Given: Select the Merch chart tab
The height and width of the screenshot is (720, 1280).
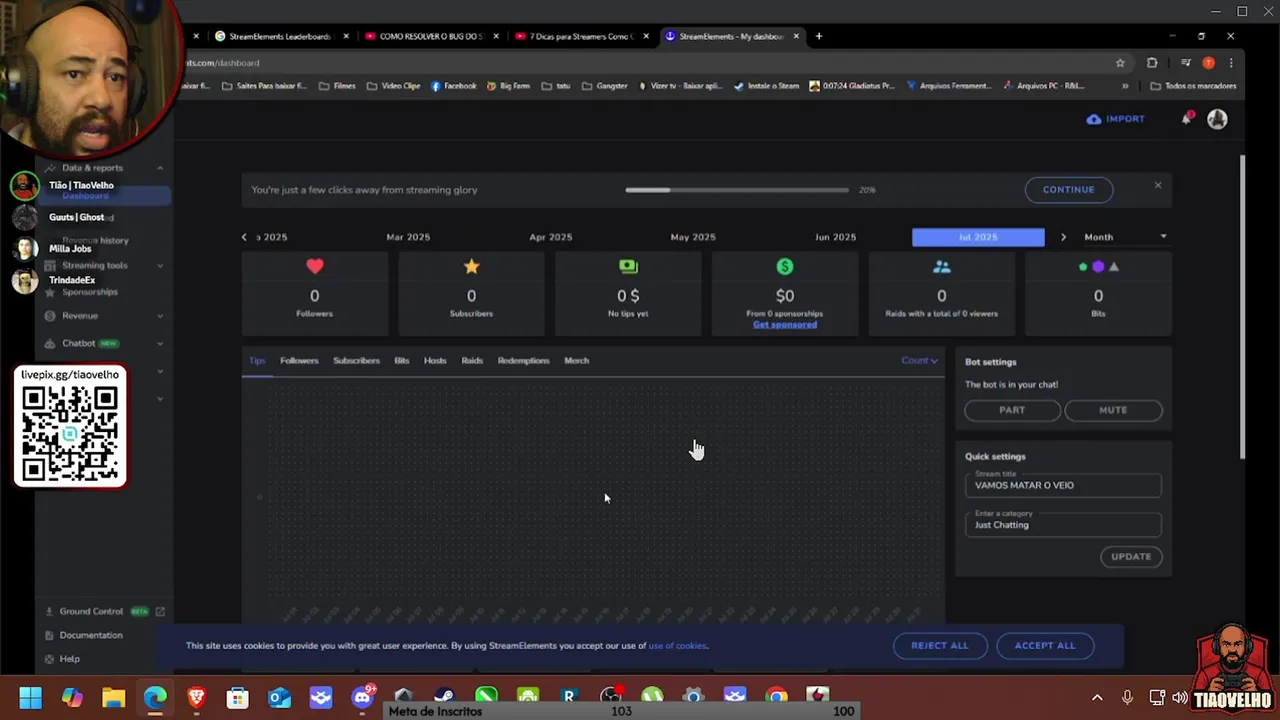Looking at the screenshot, I should click(577, 360).
